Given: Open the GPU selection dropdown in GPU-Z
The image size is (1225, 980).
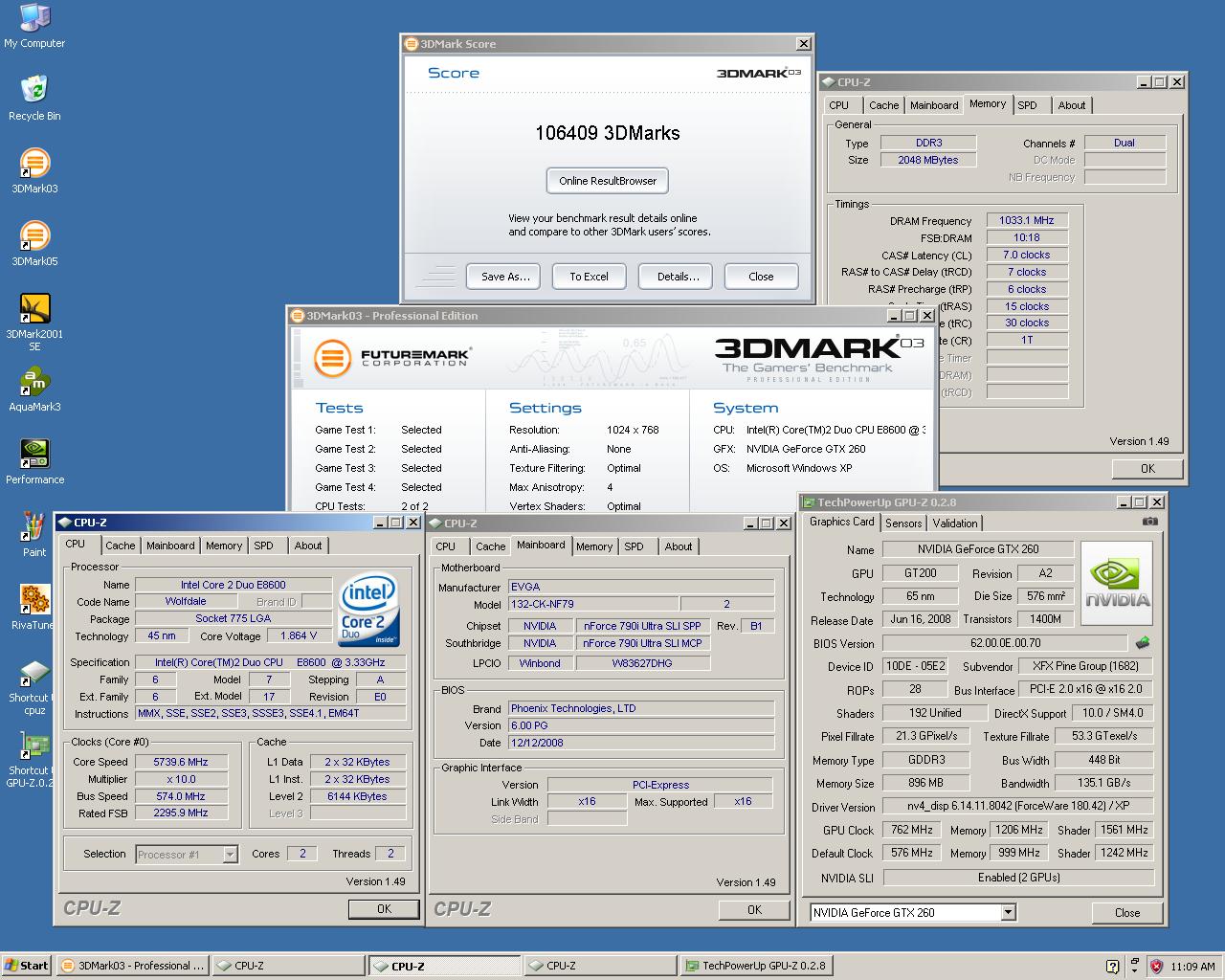Looking at the screenshot, I should pos(912,912).
